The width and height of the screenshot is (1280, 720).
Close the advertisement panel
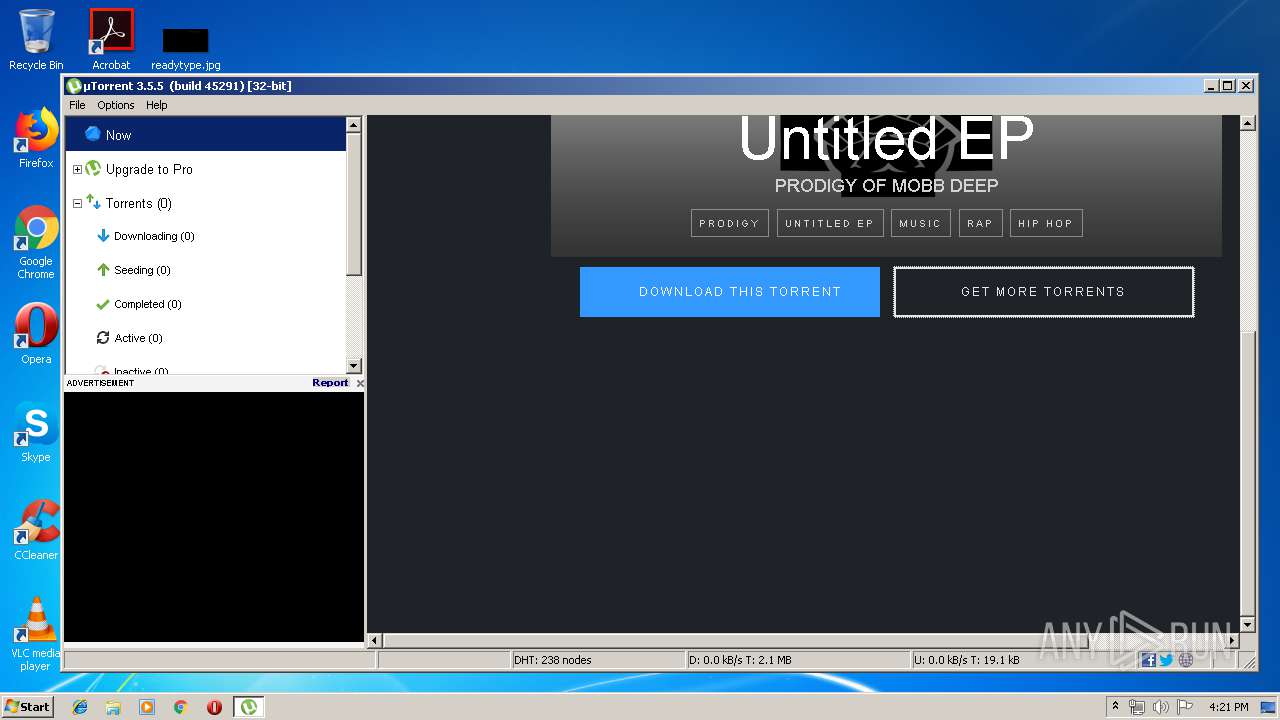coord(360,383)
